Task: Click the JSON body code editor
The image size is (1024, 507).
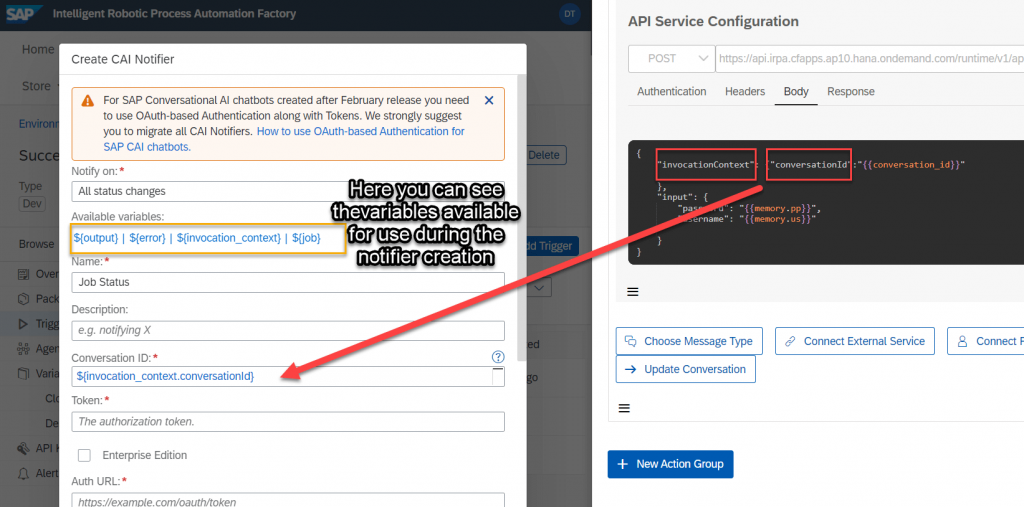Action: tap(826, 203)
